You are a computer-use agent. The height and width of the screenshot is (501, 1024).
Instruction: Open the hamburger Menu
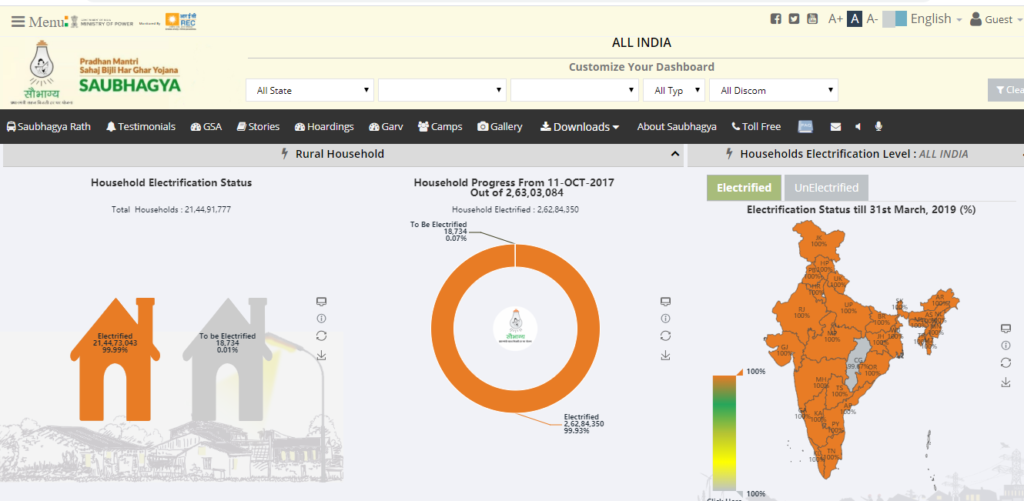tap(18, 21)
